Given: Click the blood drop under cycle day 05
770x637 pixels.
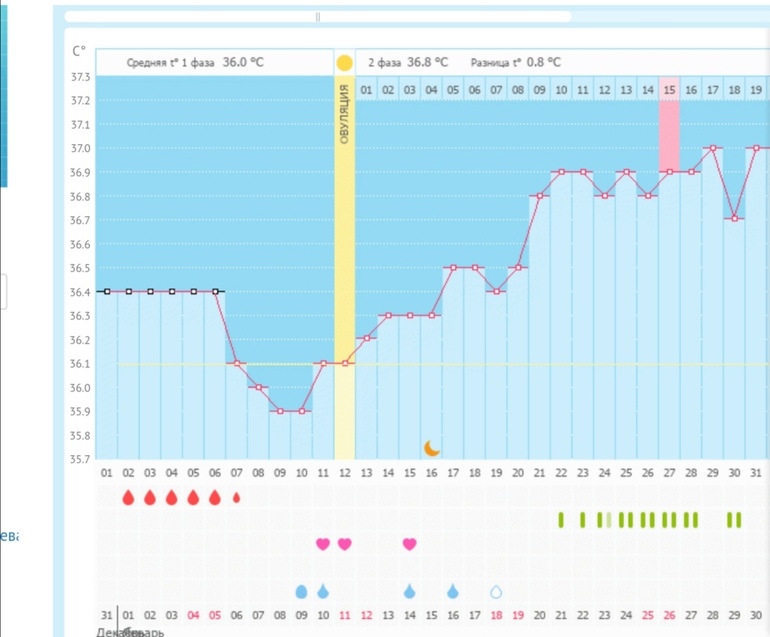Looking at the screenshot, I should [x=193, y=497].
